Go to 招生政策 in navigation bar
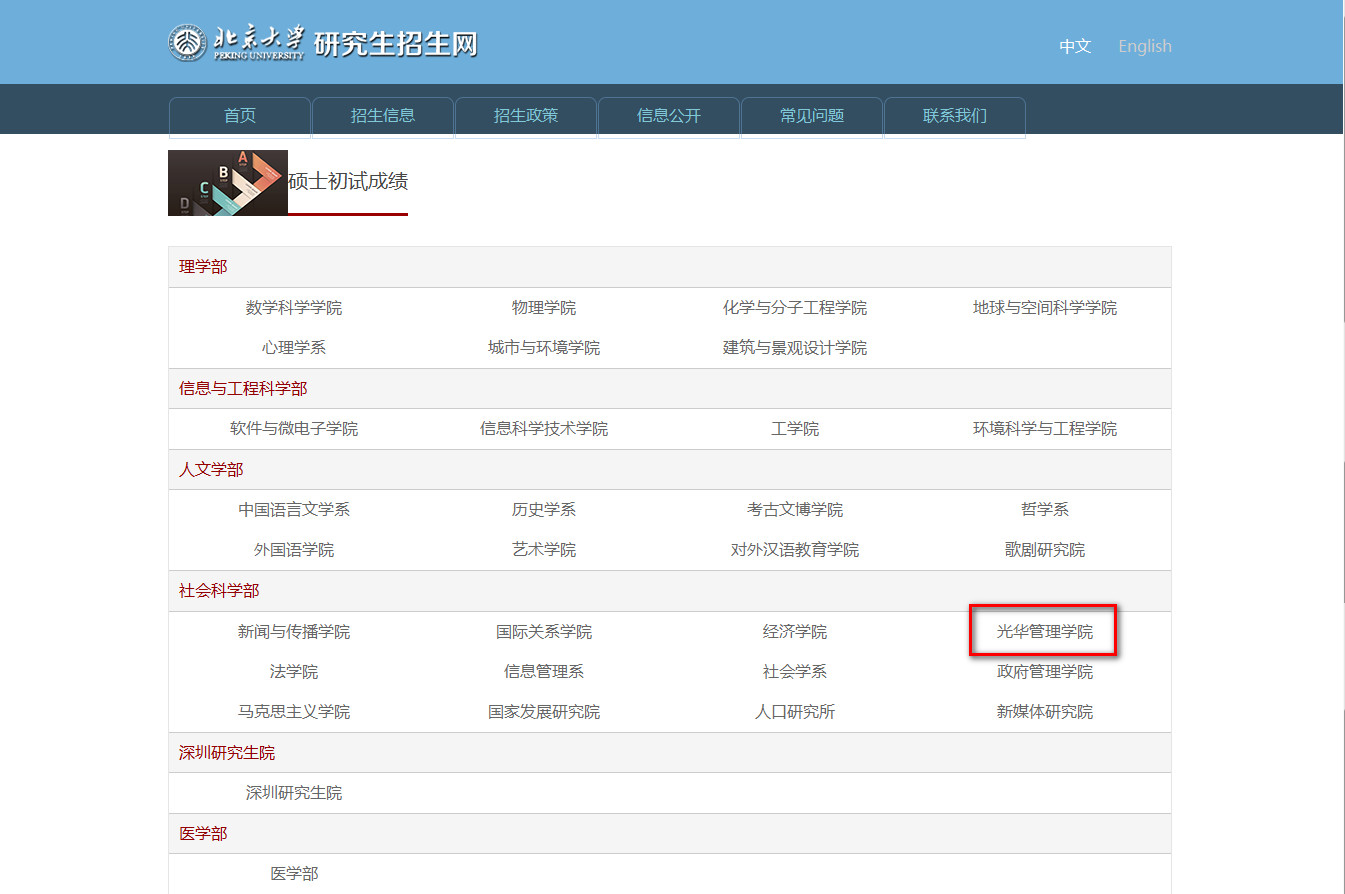The height and width of the screenshot is (894, 1345). coord(526,116)
